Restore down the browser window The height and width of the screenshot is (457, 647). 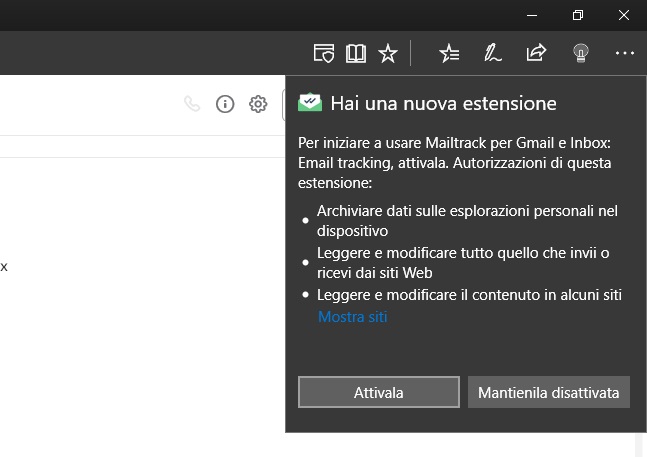point(577,15)
